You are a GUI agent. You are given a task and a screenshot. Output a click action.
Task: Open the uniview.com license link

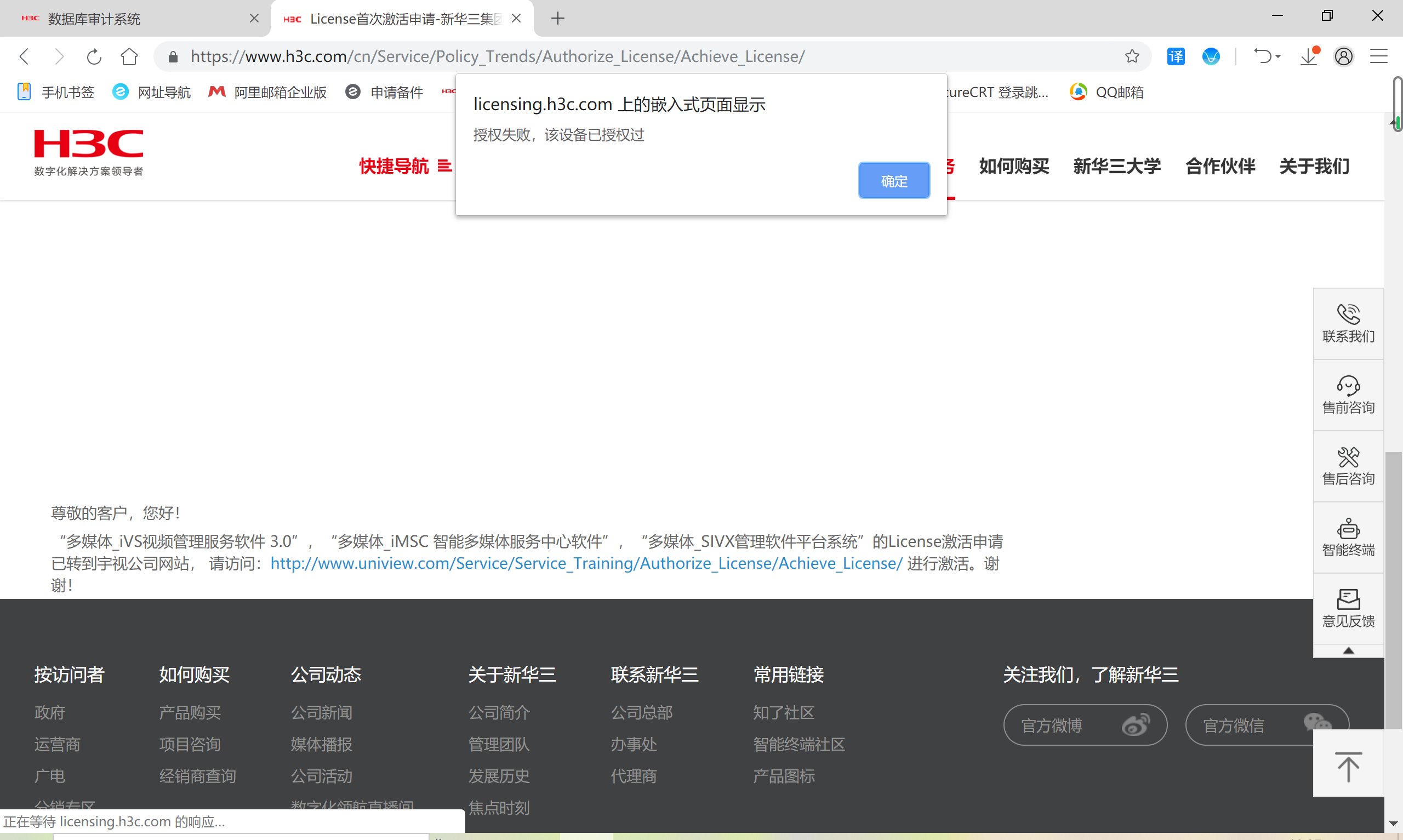tap(586, 563)
